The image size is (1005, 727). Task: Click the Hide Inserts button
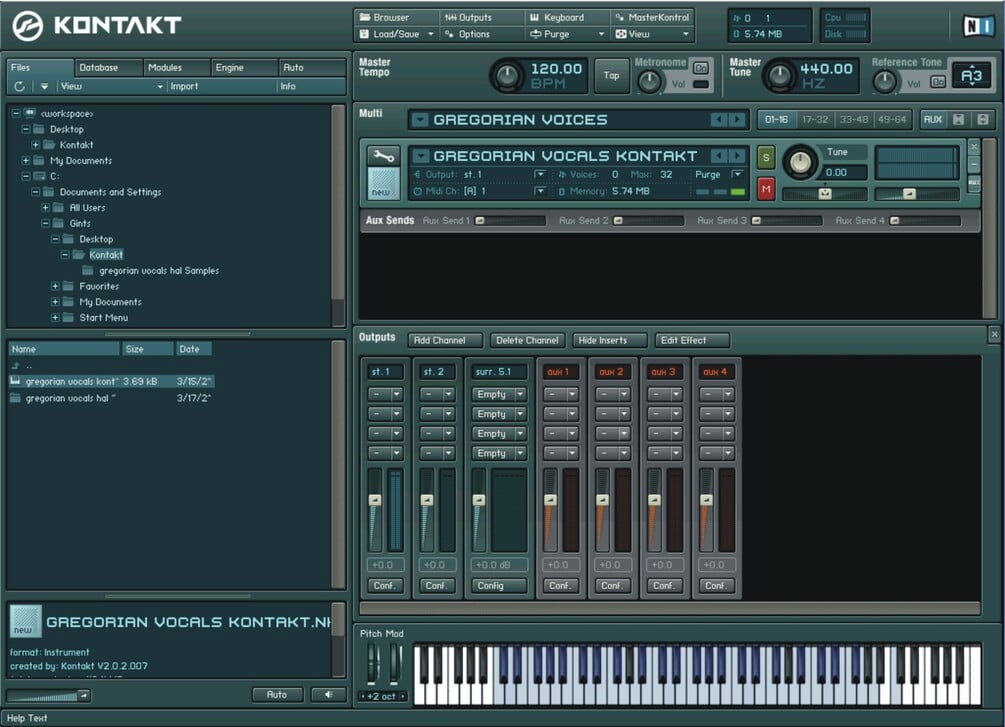(x=610, y=340)
